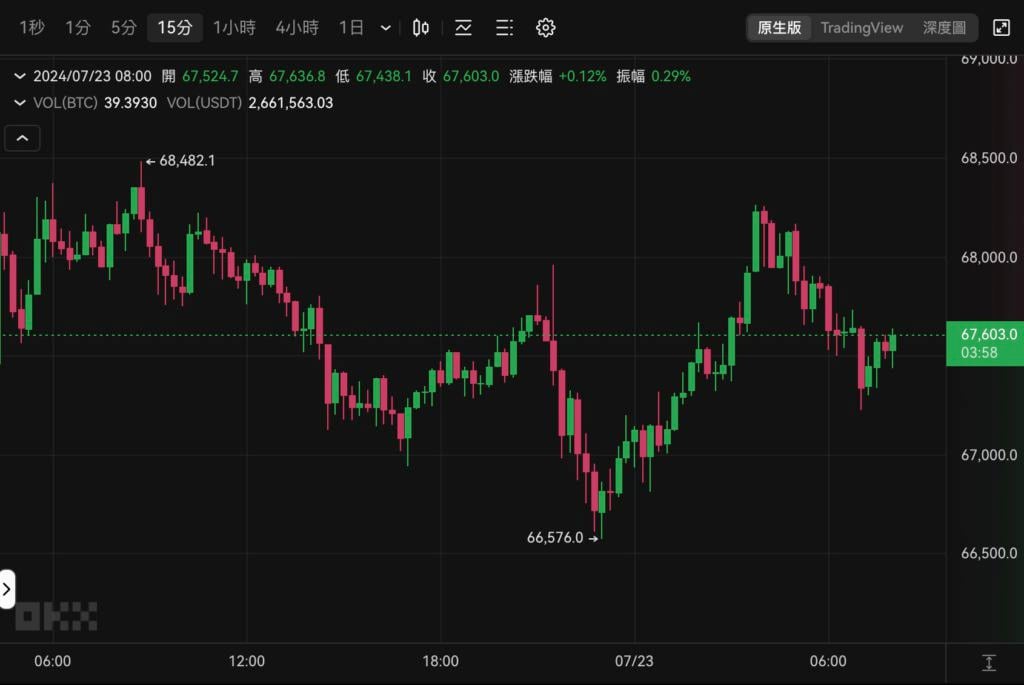The height and width of the screenshot is (685, 1024).
Task: Click the 2024/07/23 08:00 timestamp
Action: (92, 76)
